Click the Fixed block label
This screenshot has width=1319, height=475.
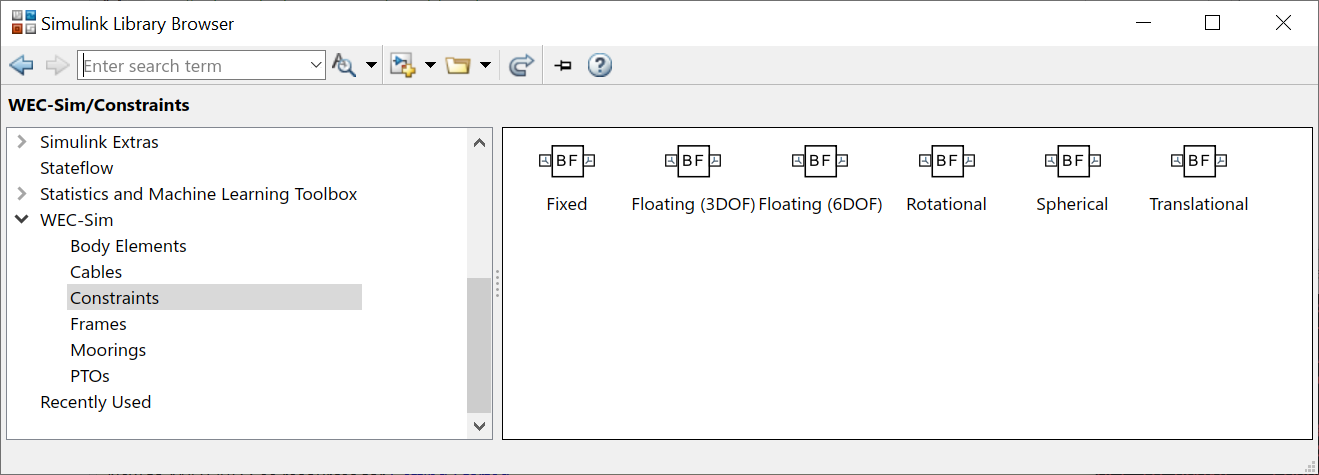pos(567,204)
